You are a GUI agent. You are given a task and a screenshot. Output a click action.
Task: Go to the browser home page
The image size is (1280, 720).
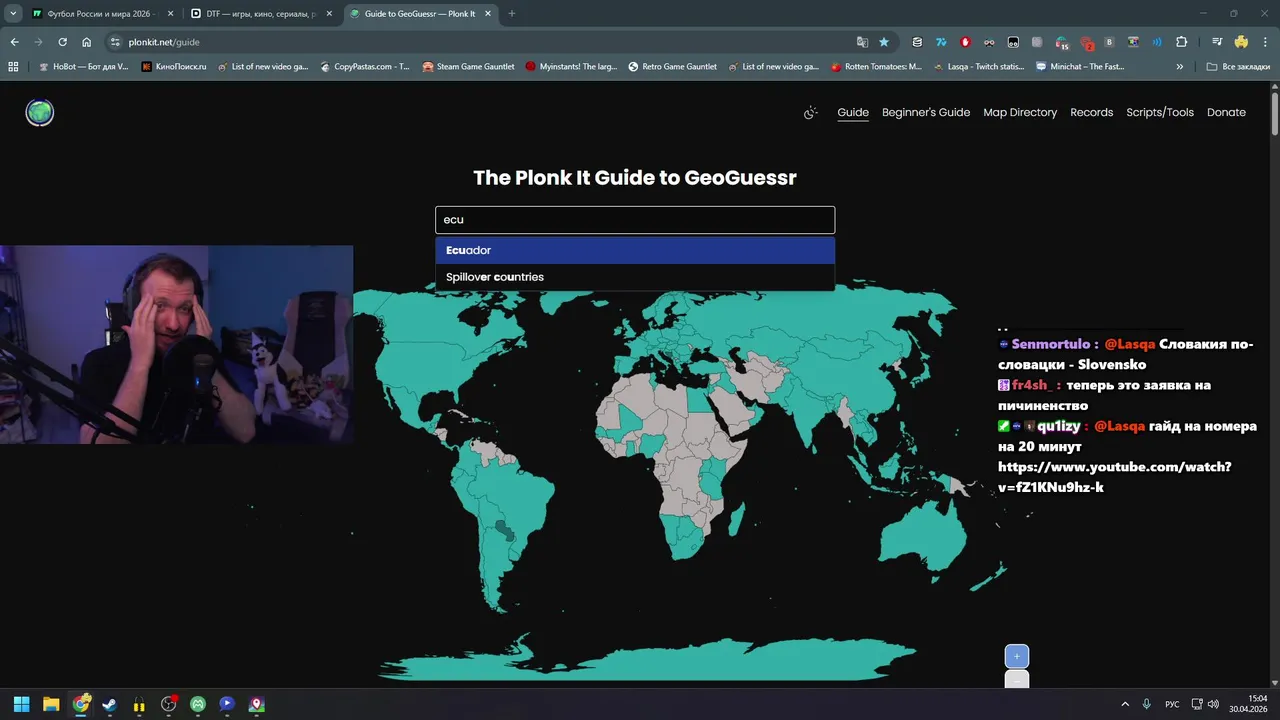coord(87,42)
